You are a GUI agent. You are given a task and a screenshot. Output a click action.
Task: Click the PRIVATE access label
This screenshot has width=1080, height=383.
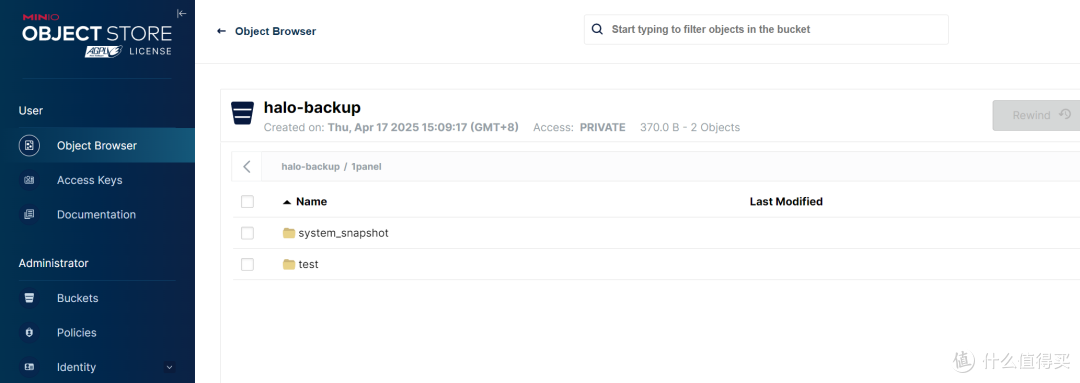pyautogui.click(x=603, y=127)
